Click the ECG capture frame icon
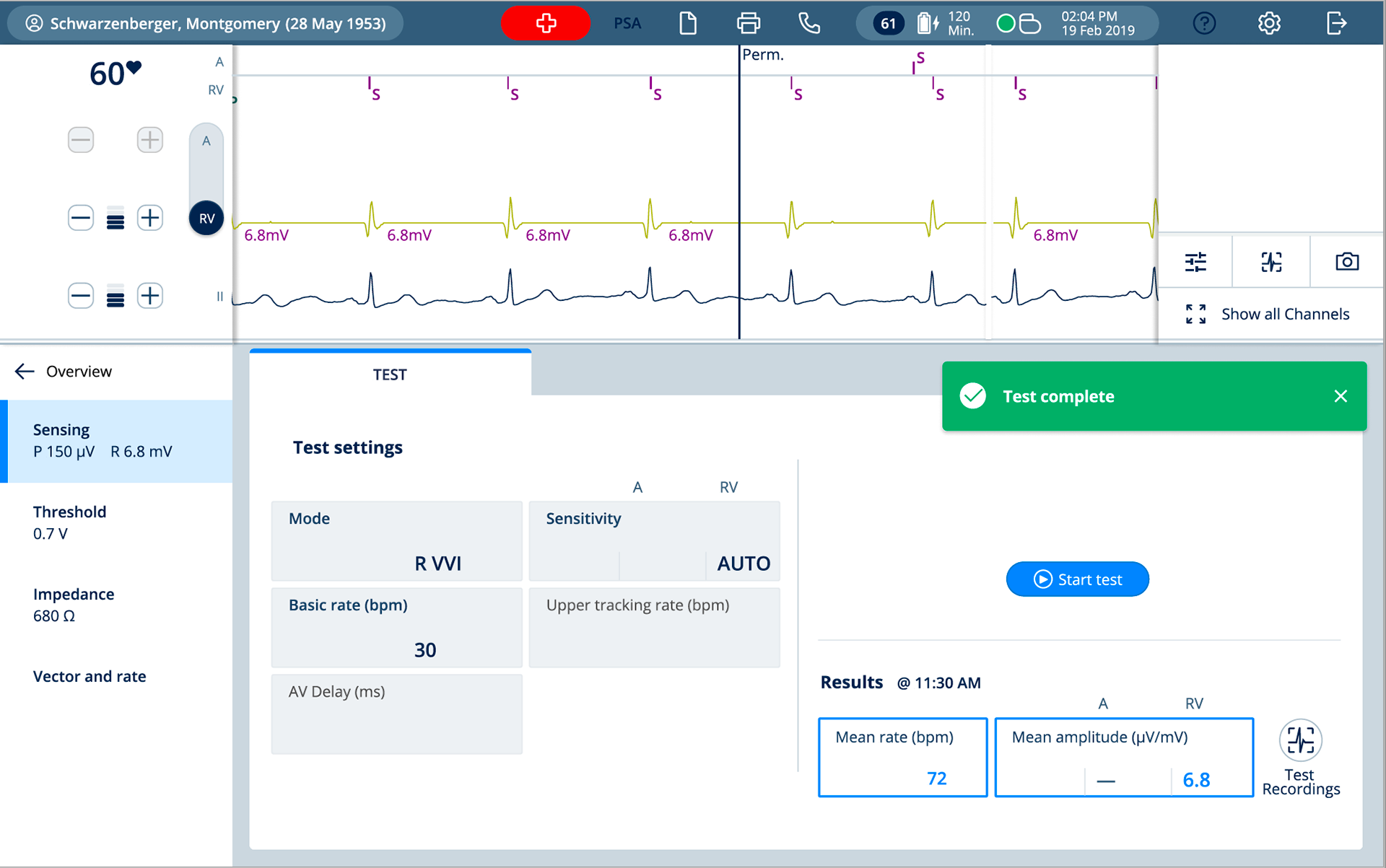The image size is (1386, 868). [x=1271, y=262]
